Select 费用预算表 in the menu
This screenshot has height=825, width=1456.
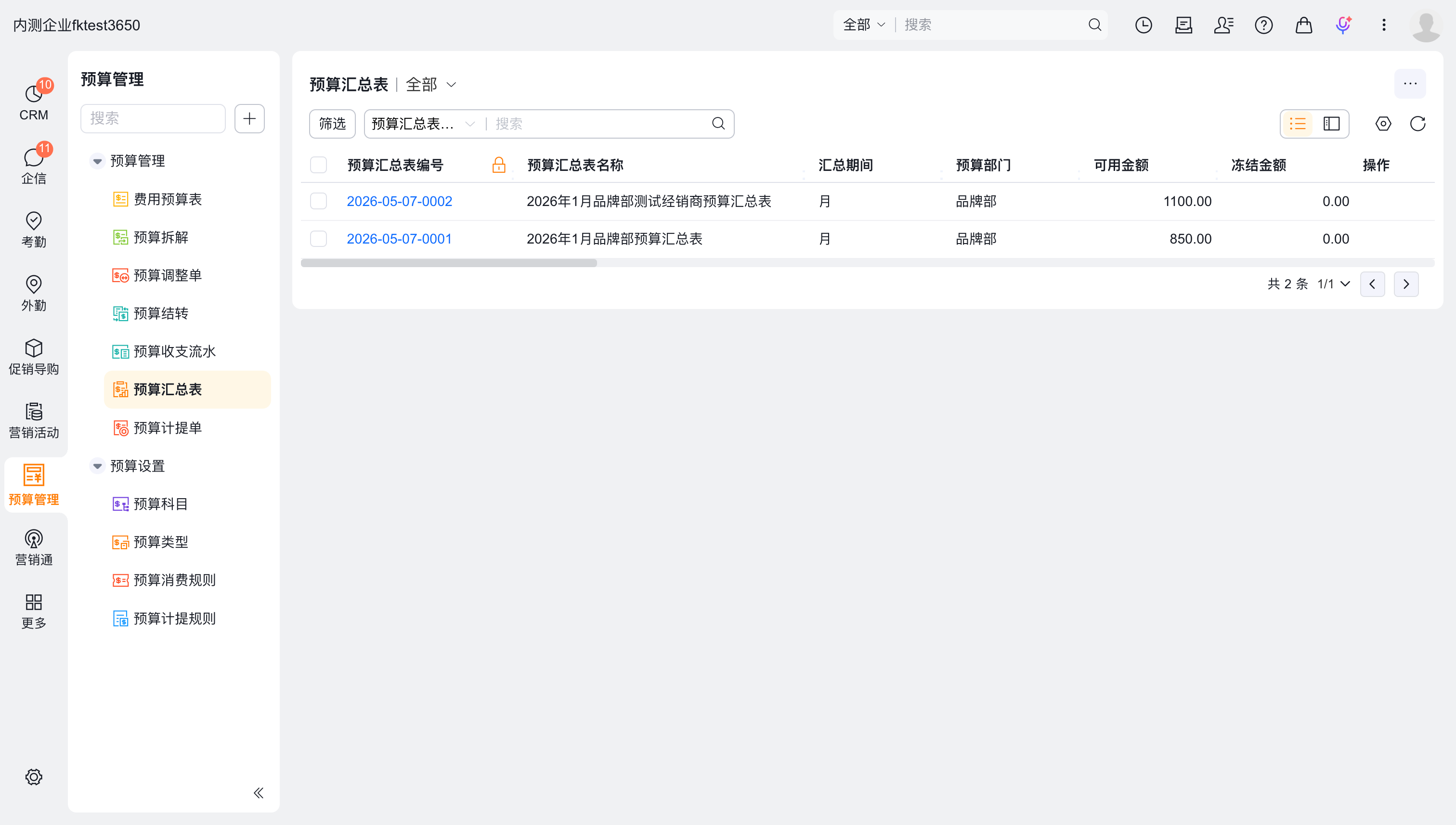click(x=187, y=199)
